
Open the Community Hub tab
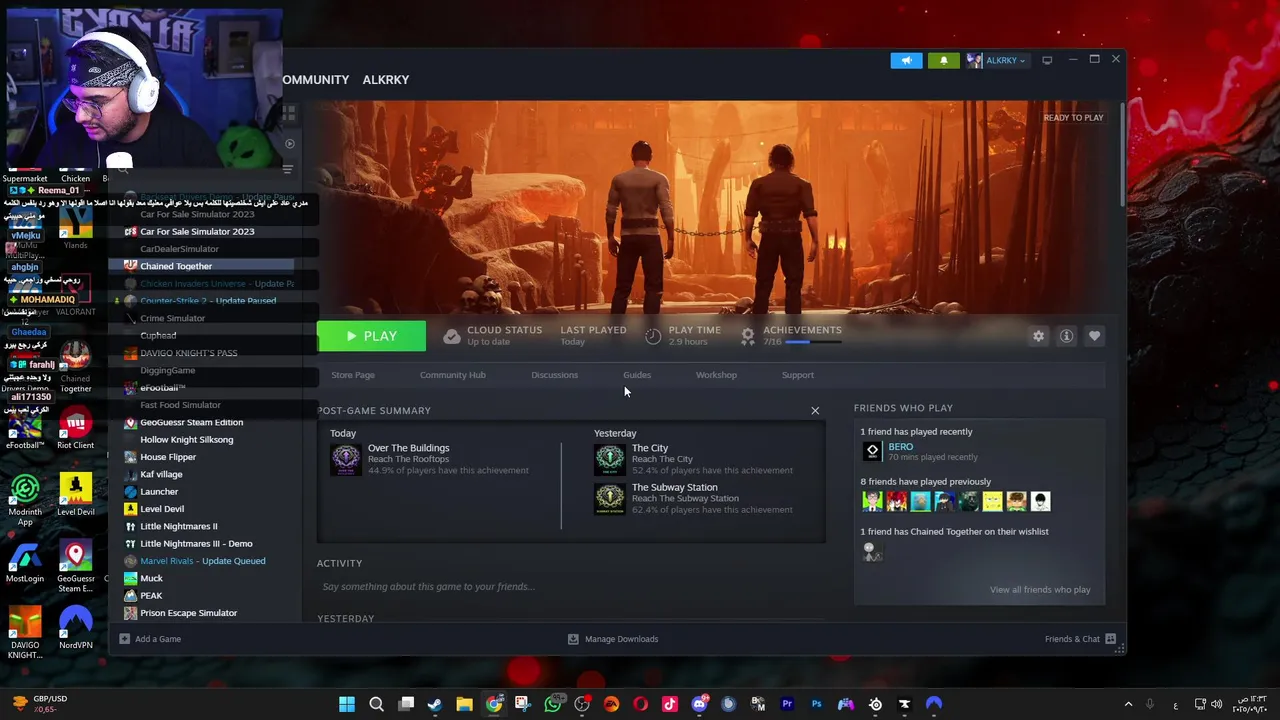pos(452,375)
